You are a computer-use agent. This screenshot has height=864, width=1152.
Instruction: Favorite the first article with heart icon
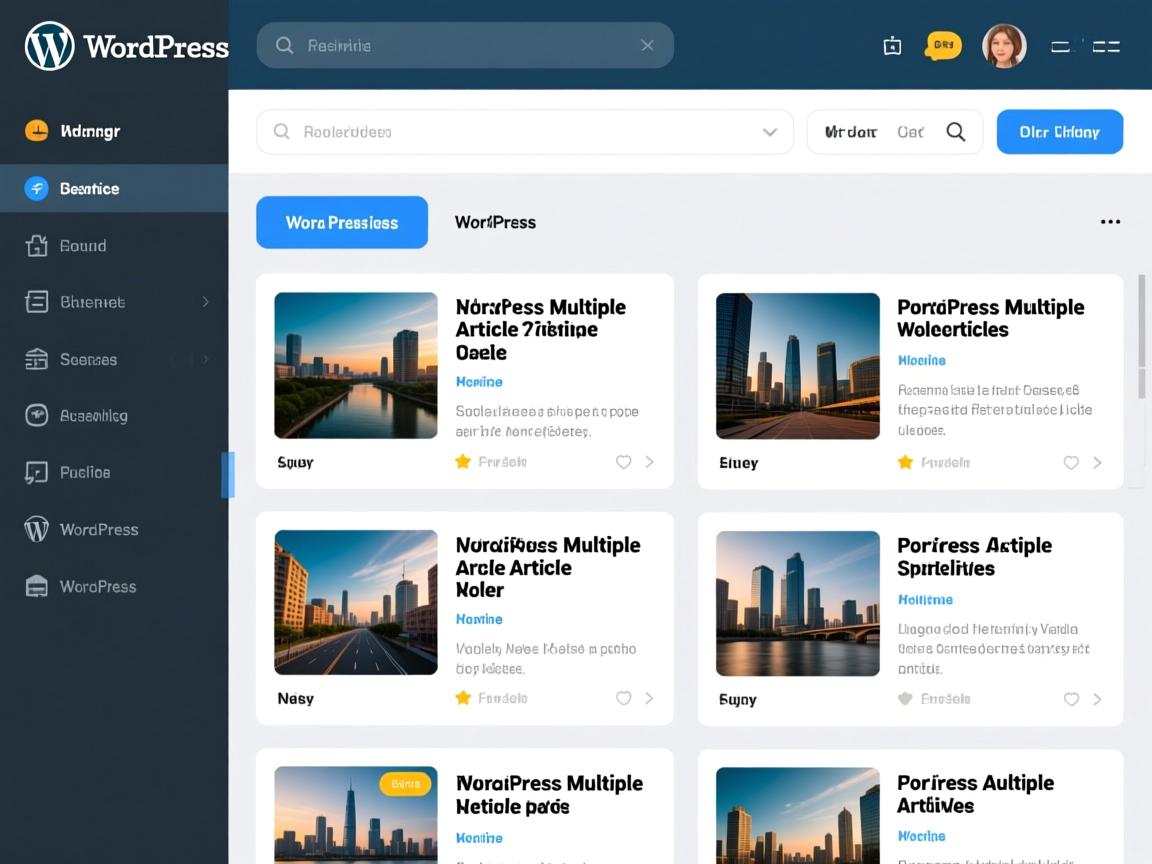pyautogui.click(x=623, y=462)
